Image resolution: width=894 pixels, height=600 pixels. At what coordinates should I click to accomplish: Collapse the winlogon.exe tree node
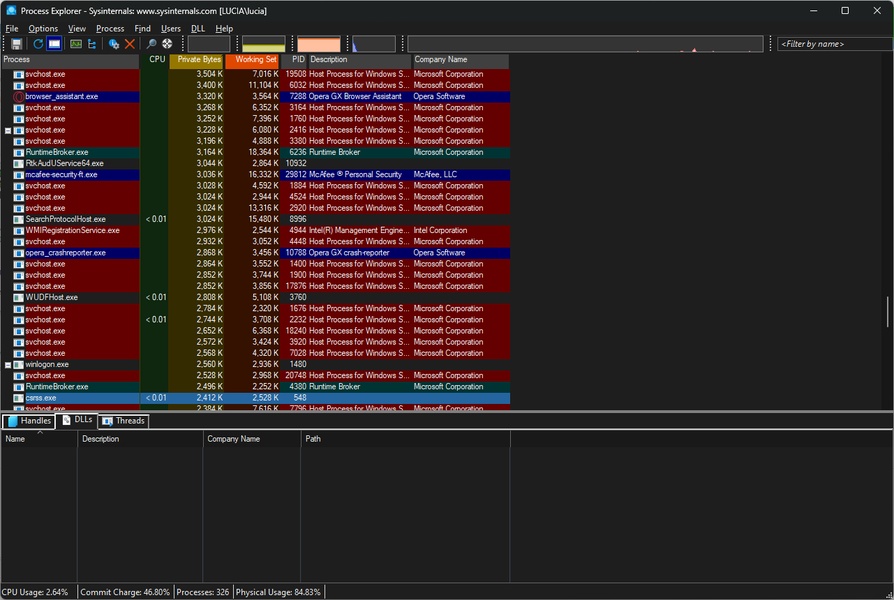click(8, 365)
